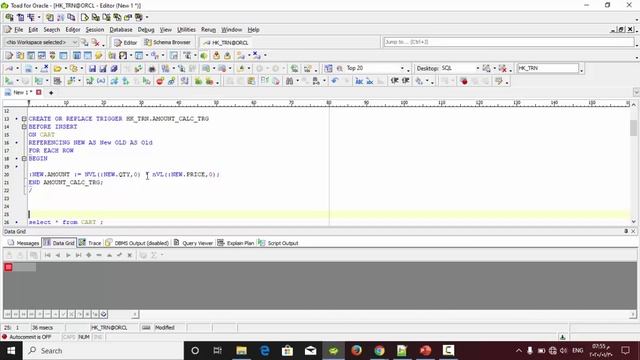Image resolution: width=640 pixels, height=360 pixels.
Task: Click the red debug breakpoint icon
Action: (x=464, y=81)
